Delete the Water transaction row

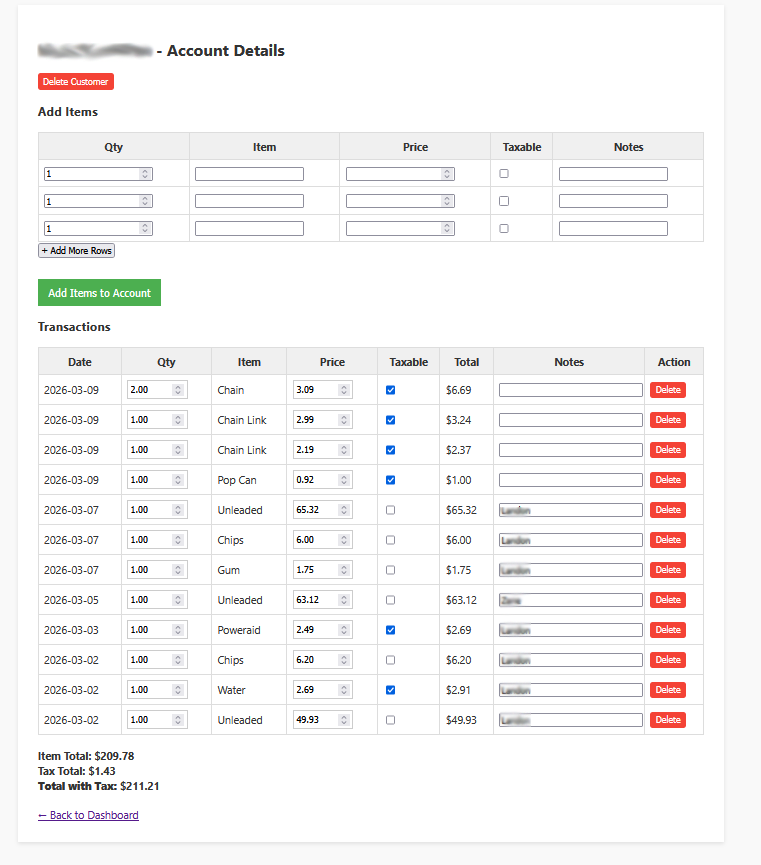point(667,690)
